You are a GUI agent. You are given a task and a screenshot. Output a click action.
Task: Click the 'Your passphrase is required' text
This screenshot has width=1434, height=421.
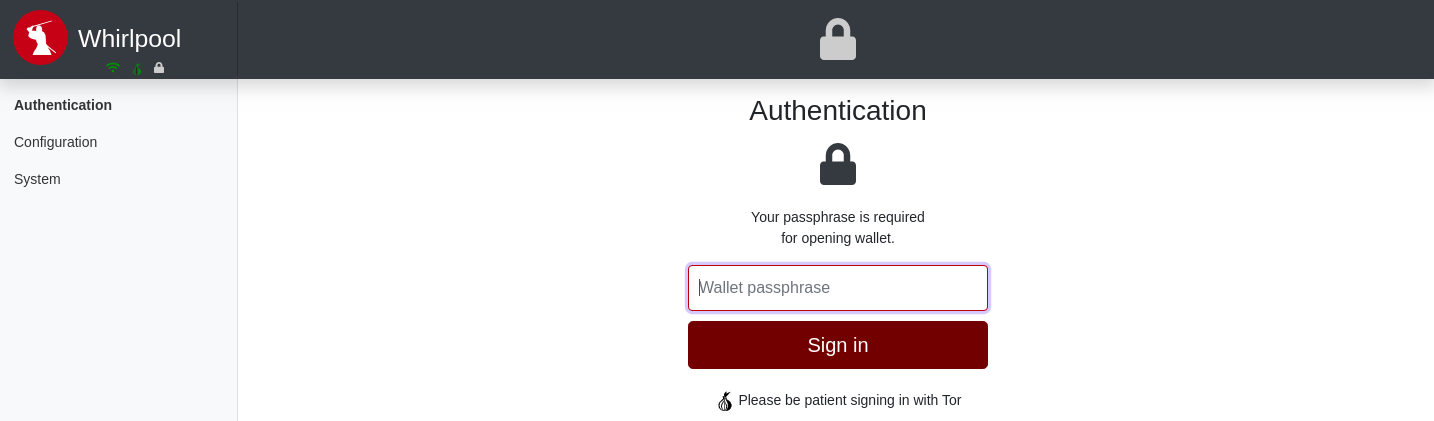pos(838,217)
